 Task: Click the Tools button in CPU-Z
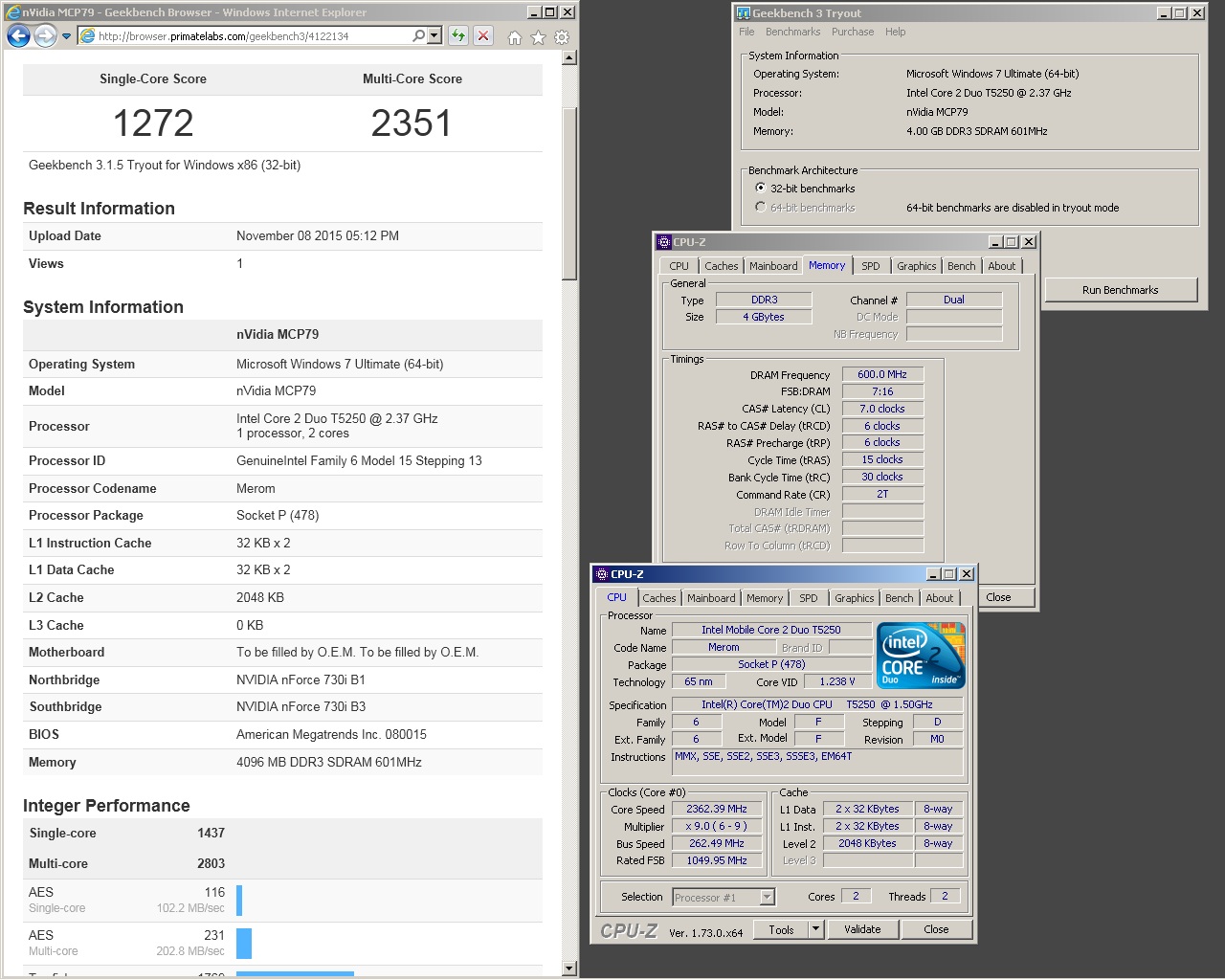(x=781, y=929)
